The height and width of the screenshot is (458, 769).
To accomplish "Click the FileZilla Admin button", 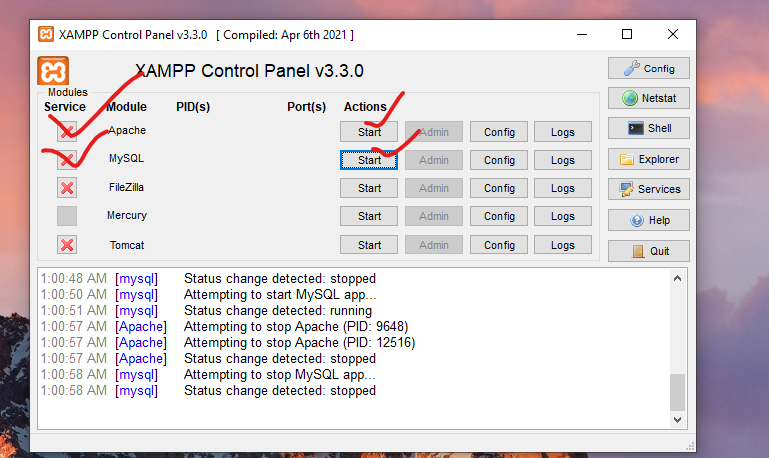I will pos(434,188).
